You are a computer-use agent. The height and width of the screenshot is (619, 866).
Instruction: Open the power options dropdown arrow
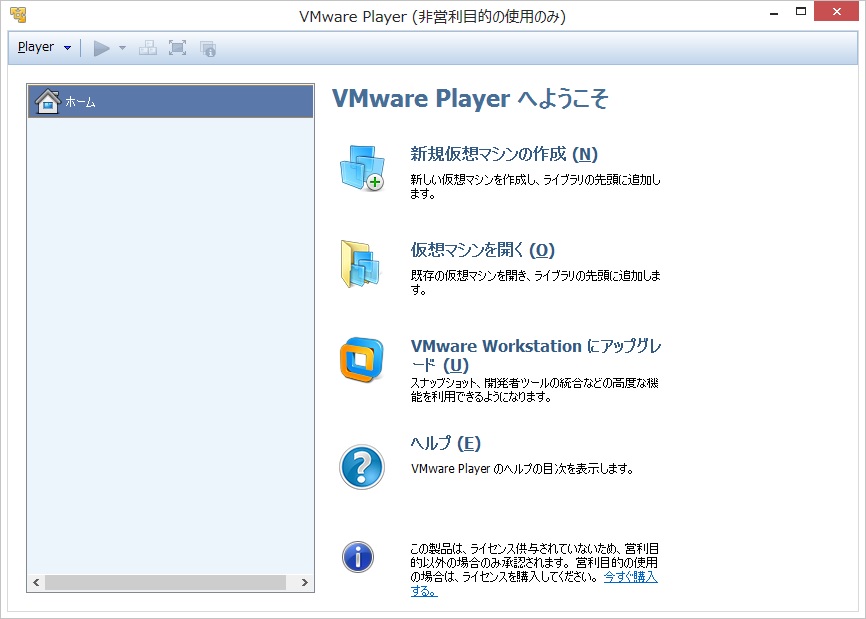coord(123,48)
